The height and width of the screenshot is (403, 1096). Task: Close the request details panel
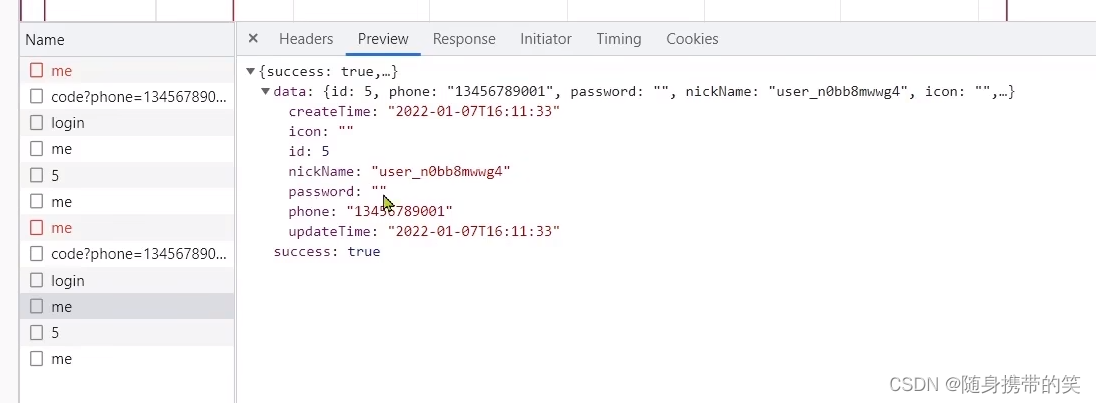[253, 39]
